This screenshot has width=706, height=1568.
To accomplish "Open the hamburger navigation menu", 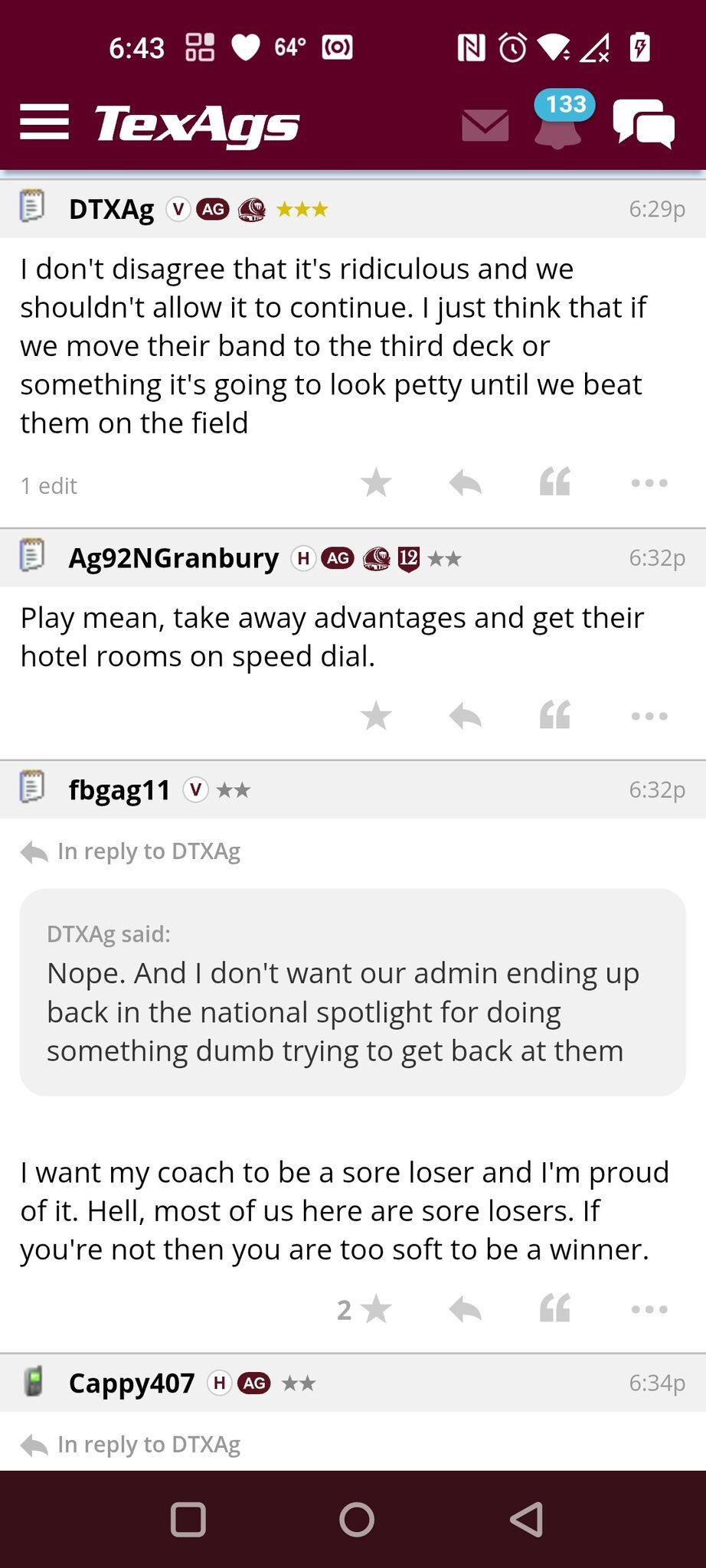I will pyautogui.click(x=44, y=122).
